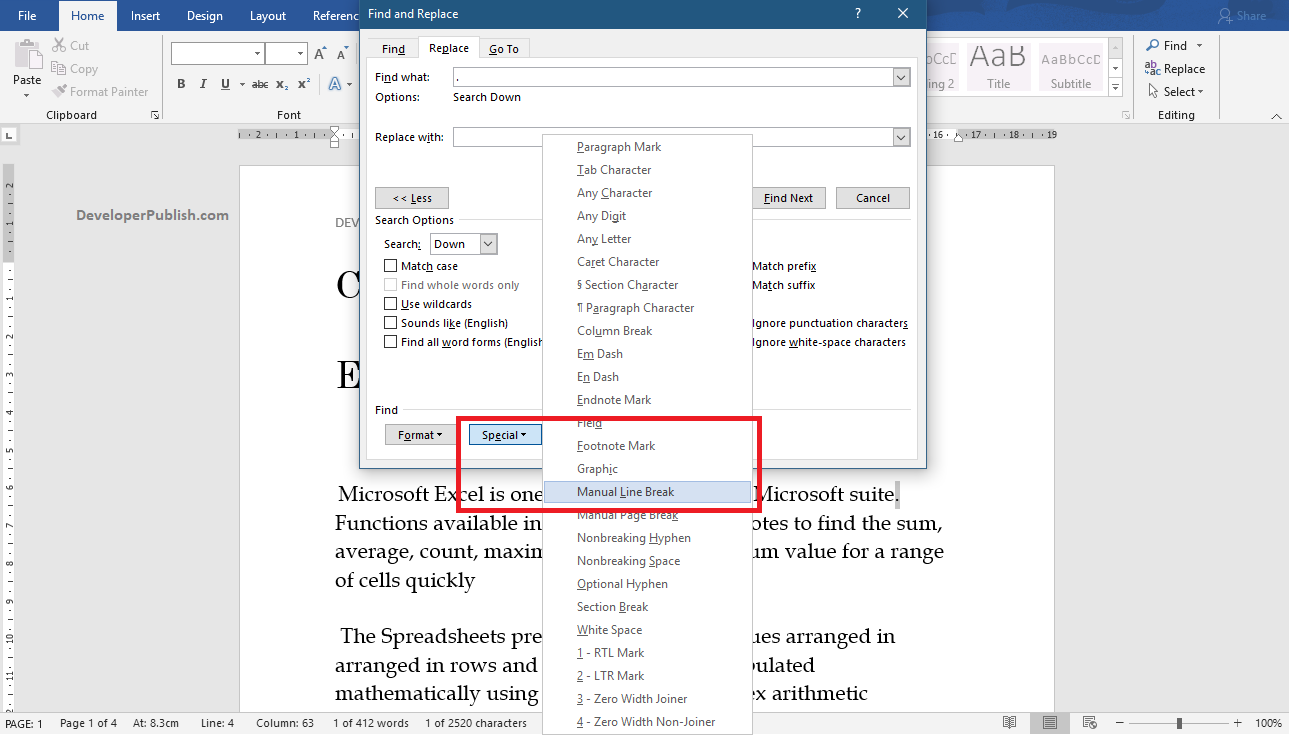Switch to Read Mode in the status bar
The width and height of the screenshot is (1289, 735).
point(1009,722)
